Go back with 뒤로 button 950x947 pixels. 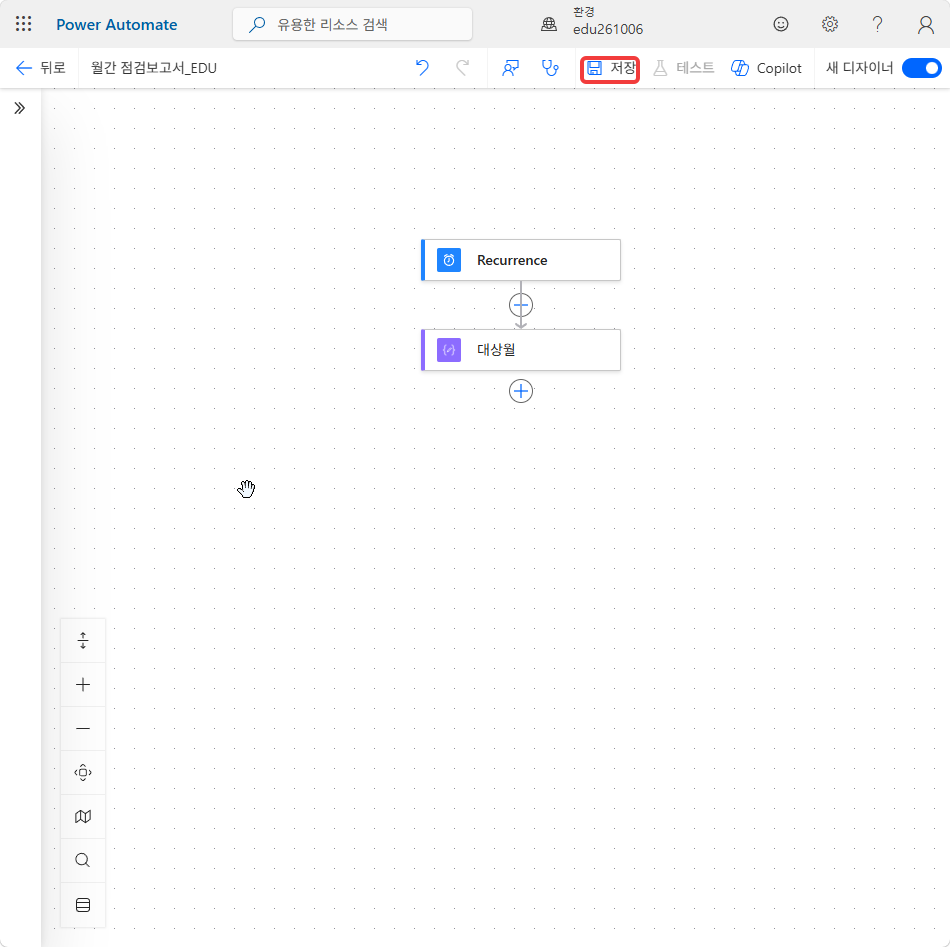coord(41,68)
